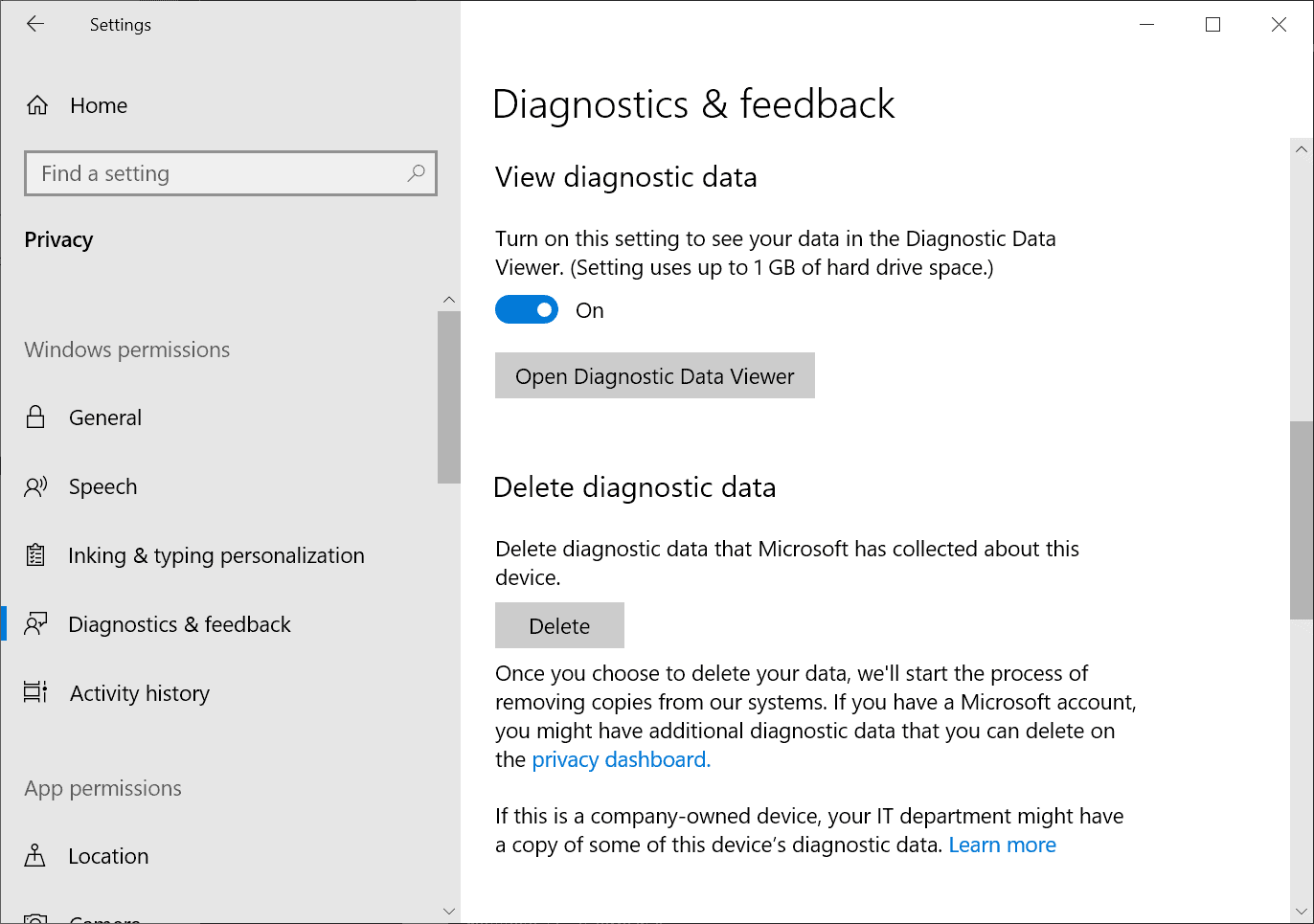Open Activity history via its icon
Screen dimensions: 1314x924
click(x=36, y=692)
